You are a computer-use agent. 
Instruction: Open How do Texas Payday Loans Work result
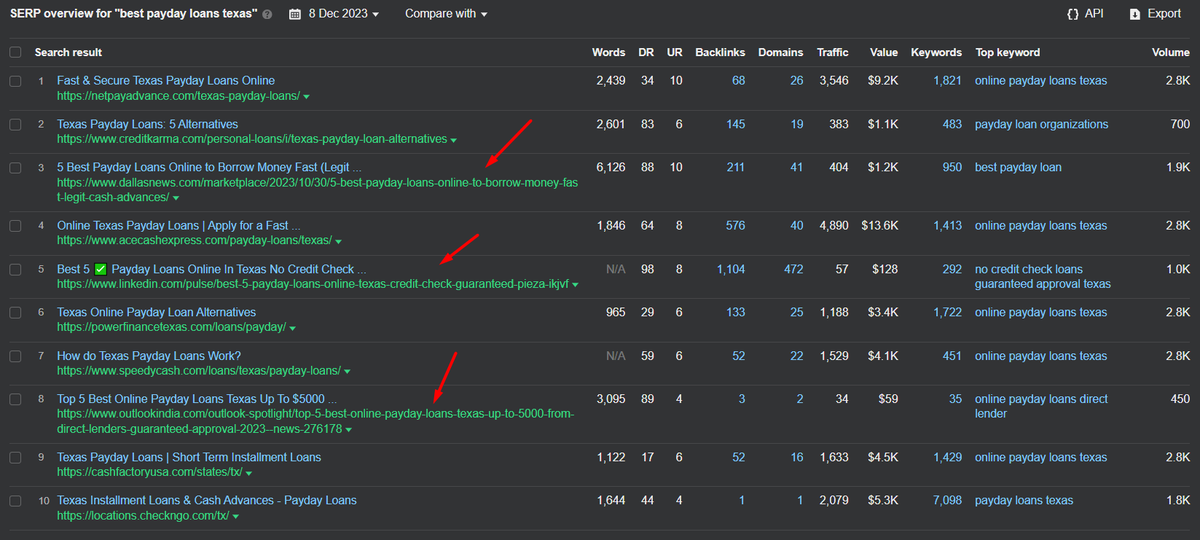(x=149, y=357)
